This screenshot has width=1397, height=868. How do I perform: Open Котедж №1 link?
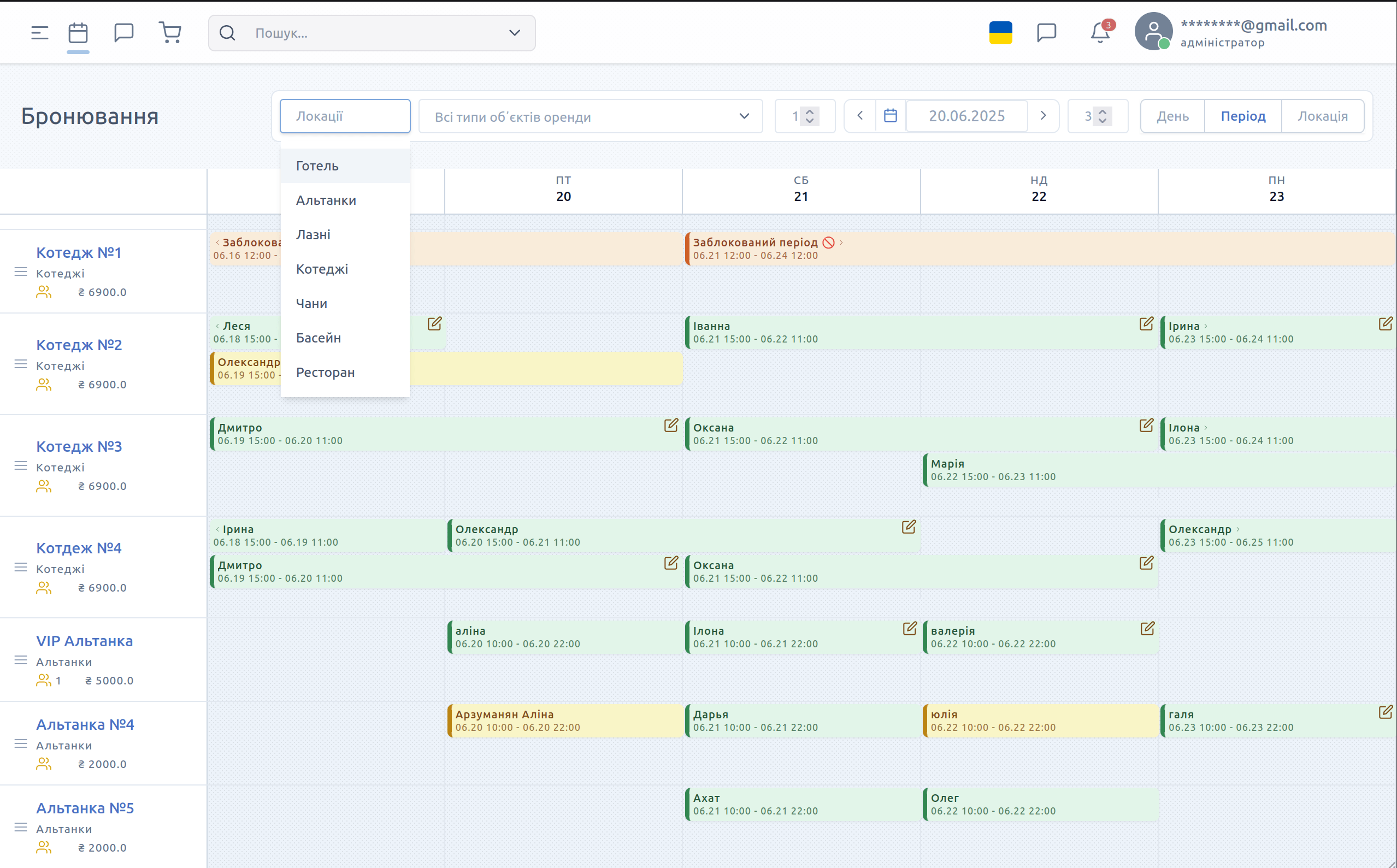79,252
